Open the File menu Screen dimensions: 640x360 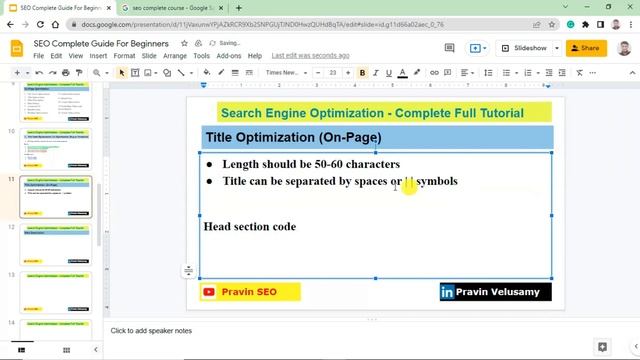[x=39, y=56]
